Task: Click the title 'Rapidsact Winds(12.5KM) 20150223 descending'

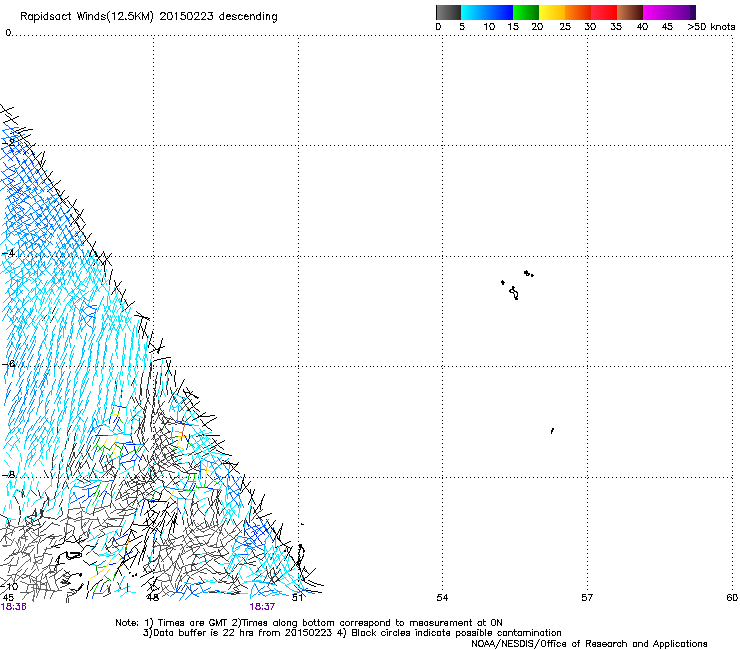Action: (149, 17)
